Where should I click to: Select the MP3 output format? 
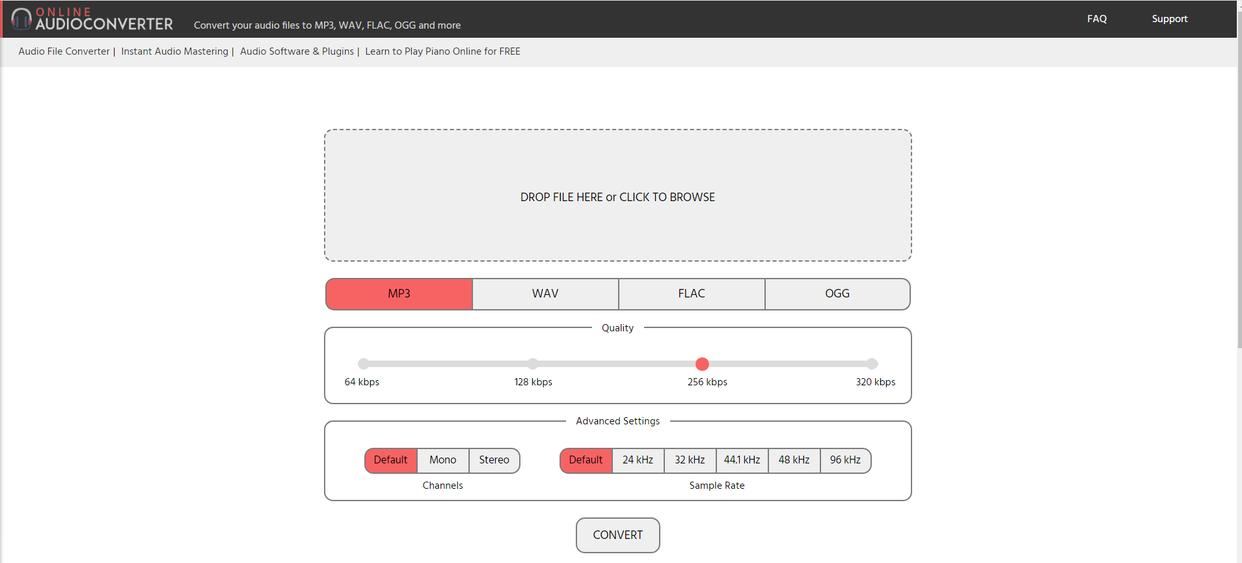click(399, 294)
